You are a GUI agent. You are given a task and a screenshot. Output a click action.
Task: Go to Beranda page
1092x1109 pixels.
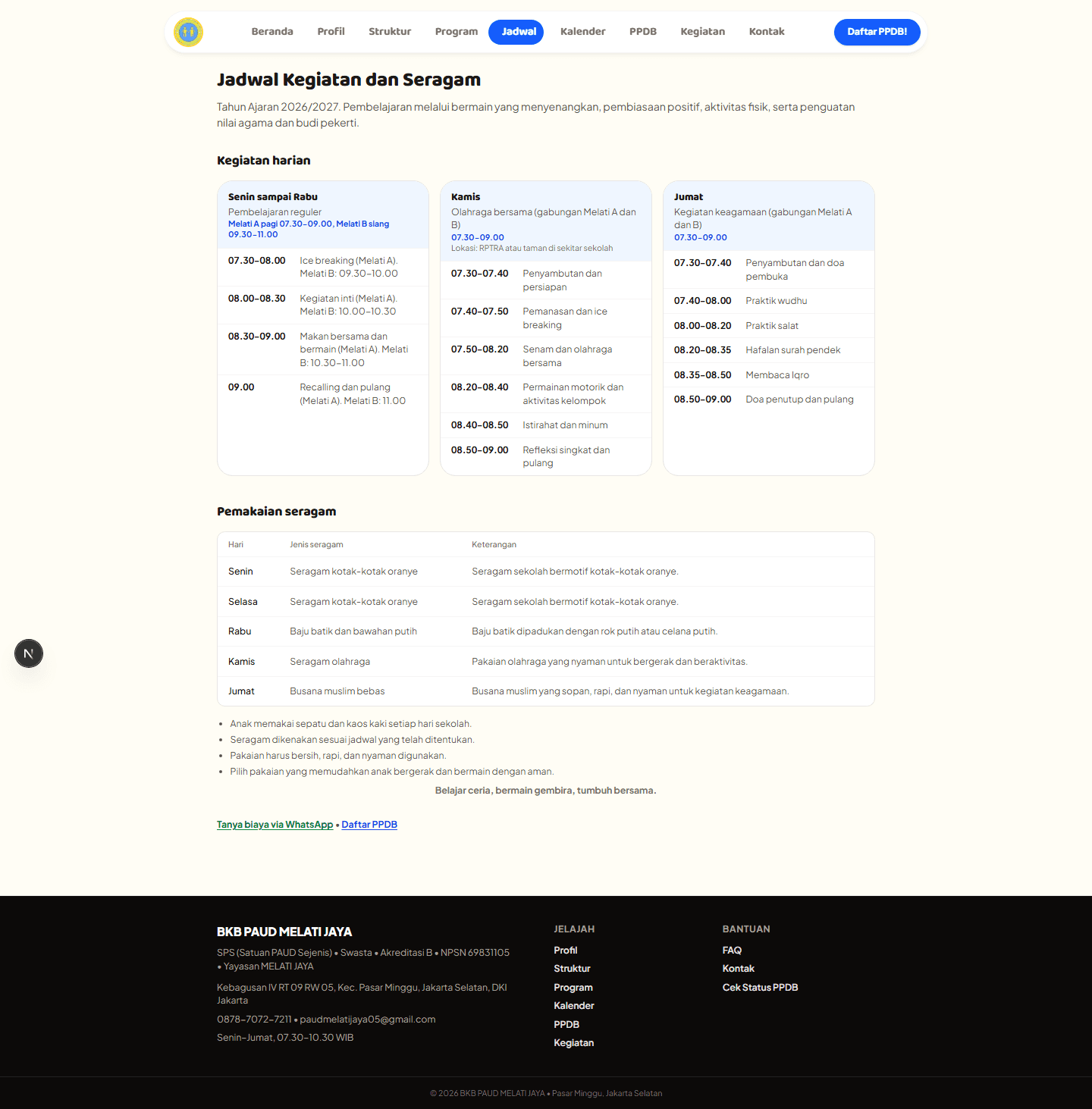pyautogui.click(x=272, y=32)
